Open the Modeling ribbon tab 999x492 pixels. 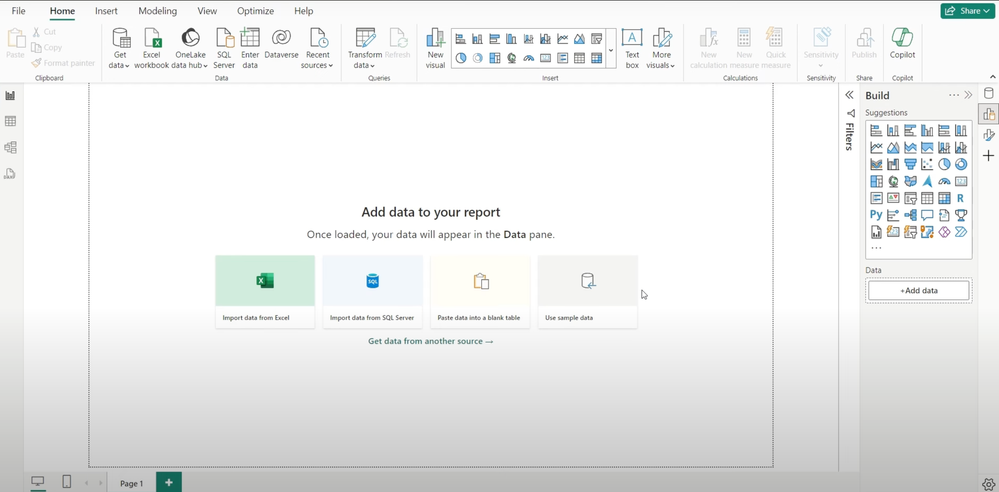(x=157, y=11)
